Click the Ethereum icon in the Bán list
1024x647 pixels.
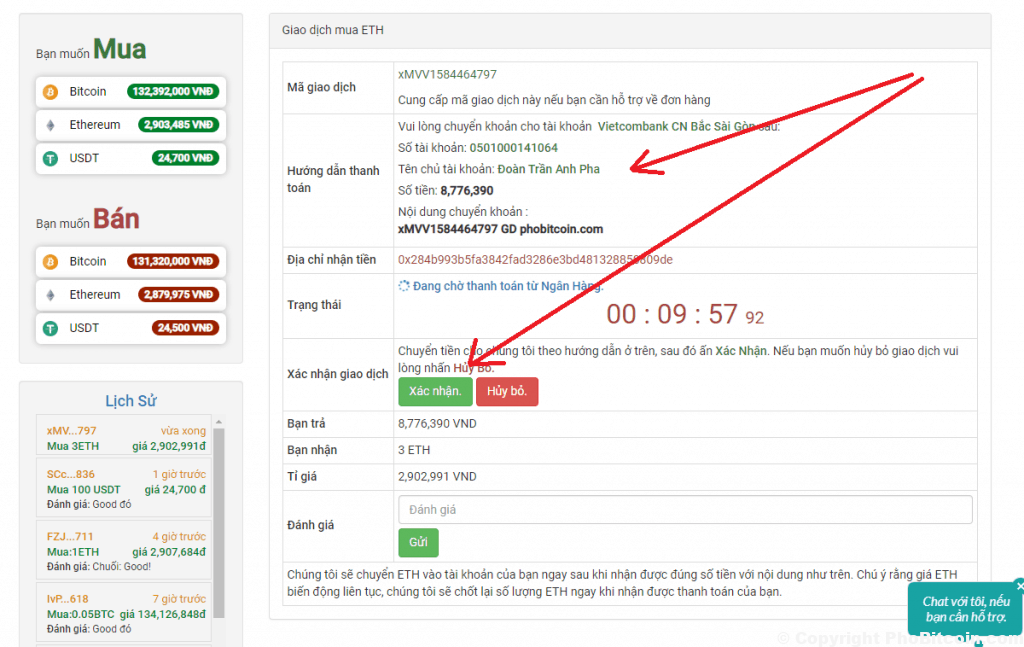point(50,296)
